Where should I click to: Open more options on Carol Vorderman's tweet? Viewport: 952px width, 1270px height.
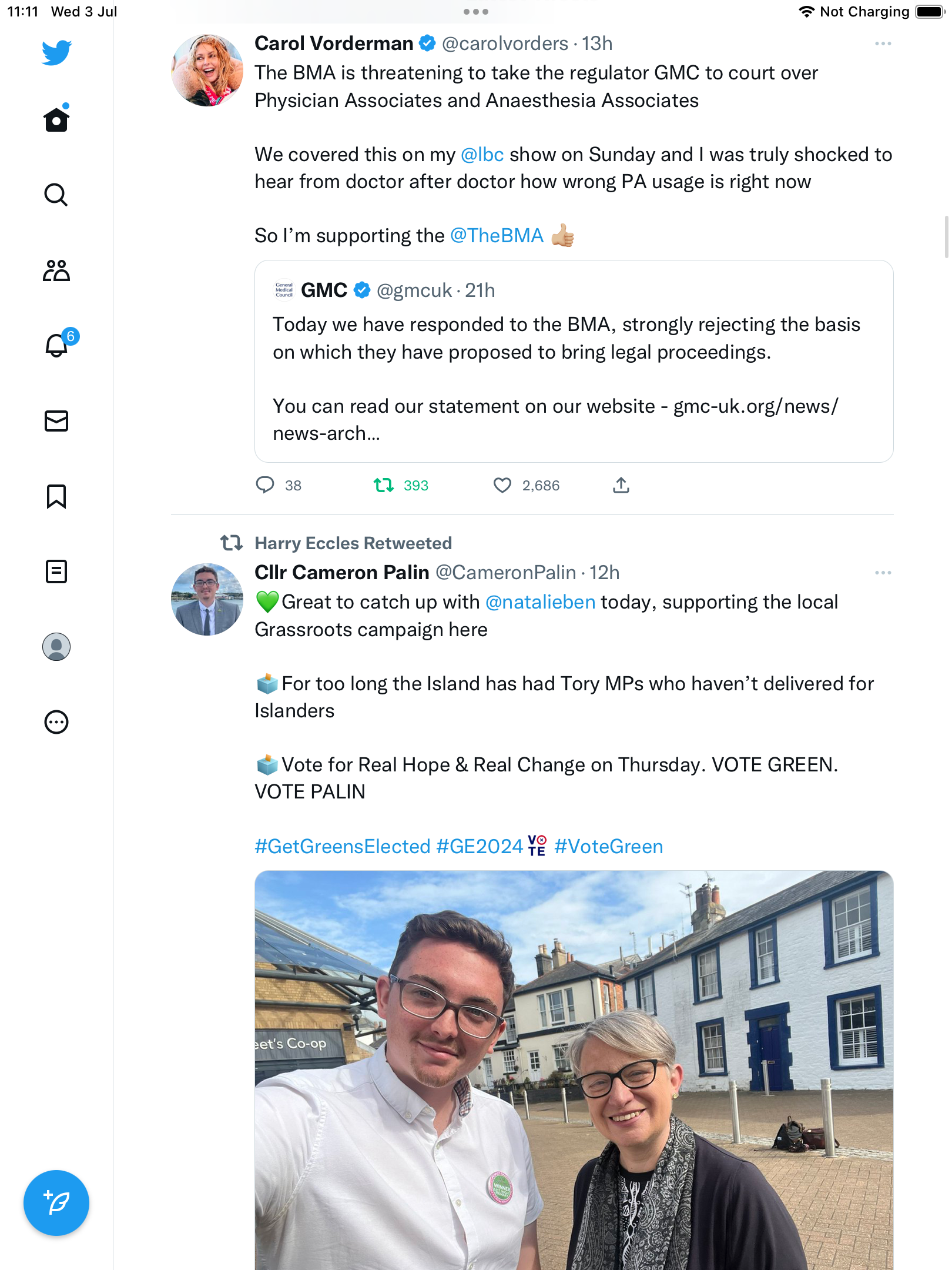883,44
